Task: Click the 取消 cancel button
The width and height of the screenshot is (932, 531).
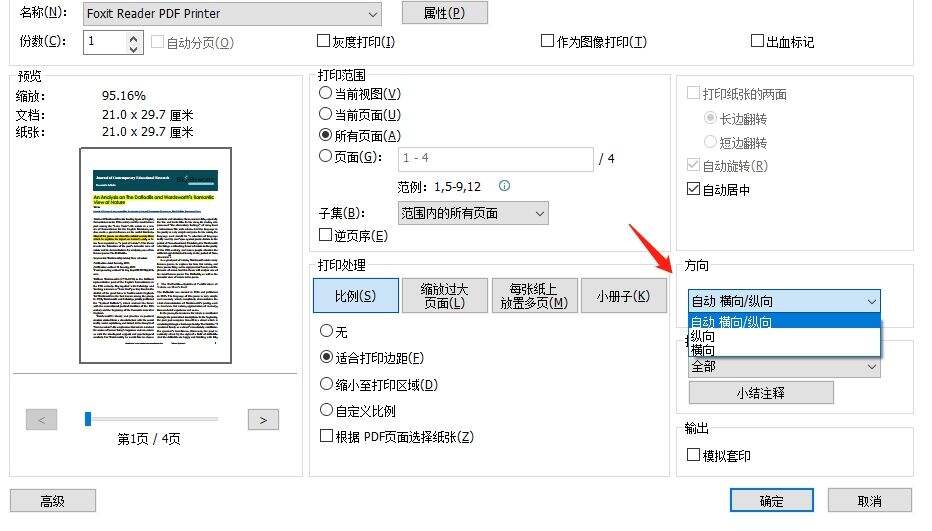Action: point(870,501)
